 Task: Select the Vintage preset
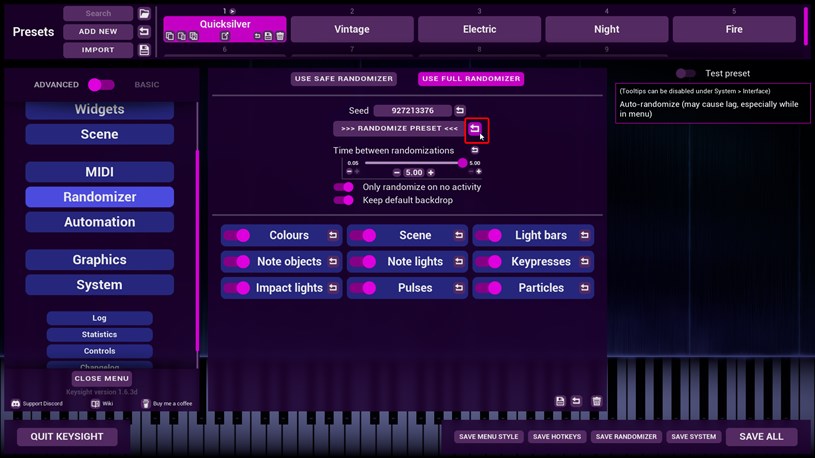point(352,29)
